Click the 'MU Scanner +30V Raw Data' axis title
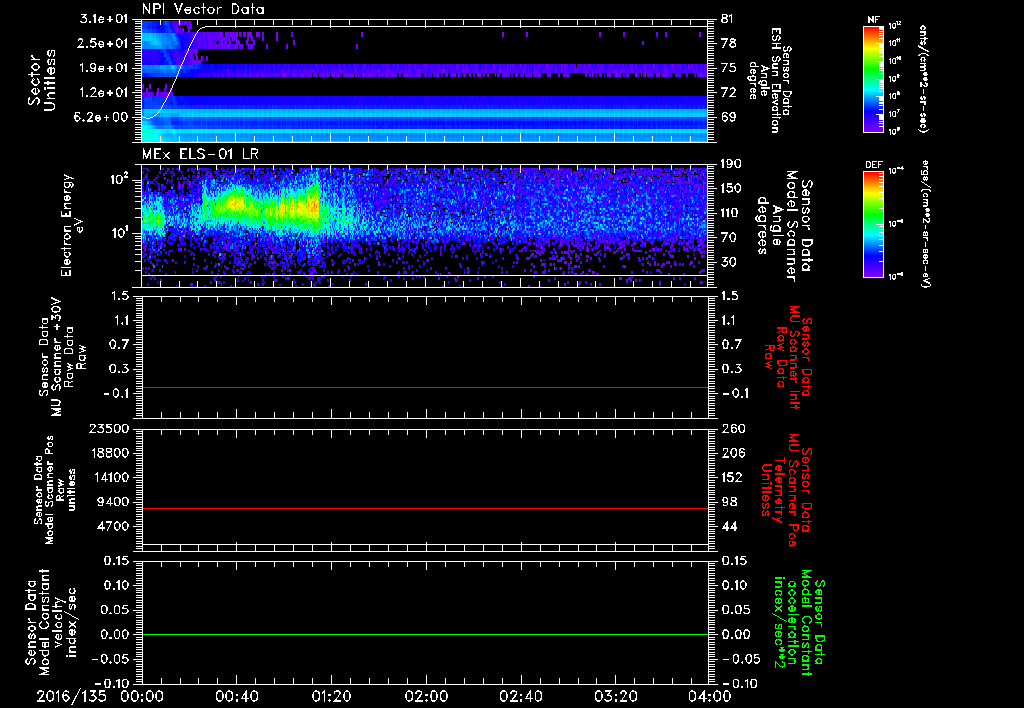The width and height of the screenshot is (1024, 708). click(x=62, y=357)
